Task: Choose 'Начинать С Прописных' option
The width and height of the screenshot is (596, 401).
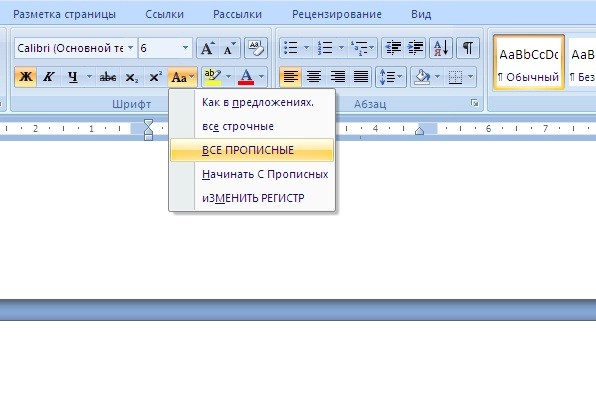Action: coord(252,174)
